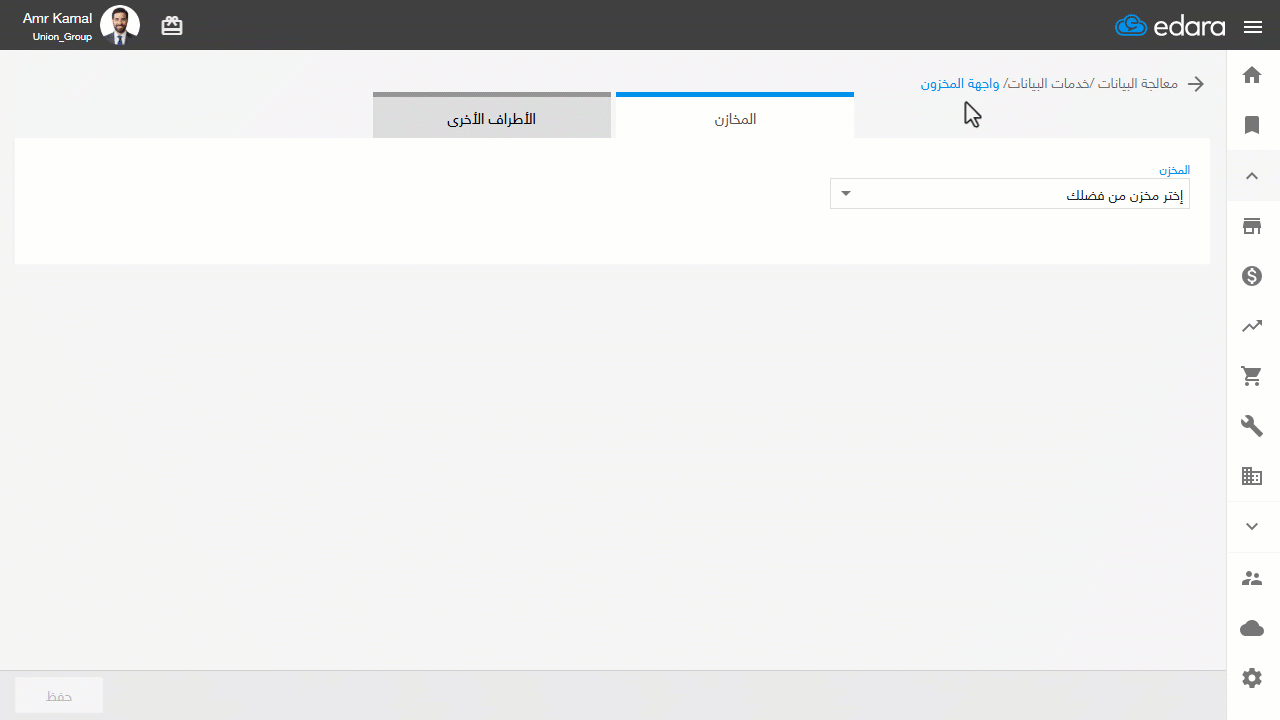Go to Home icon in sidebar
The height and width of the screenshot is (720, 1280).
pyautogui.click(x=1252, y=75)
